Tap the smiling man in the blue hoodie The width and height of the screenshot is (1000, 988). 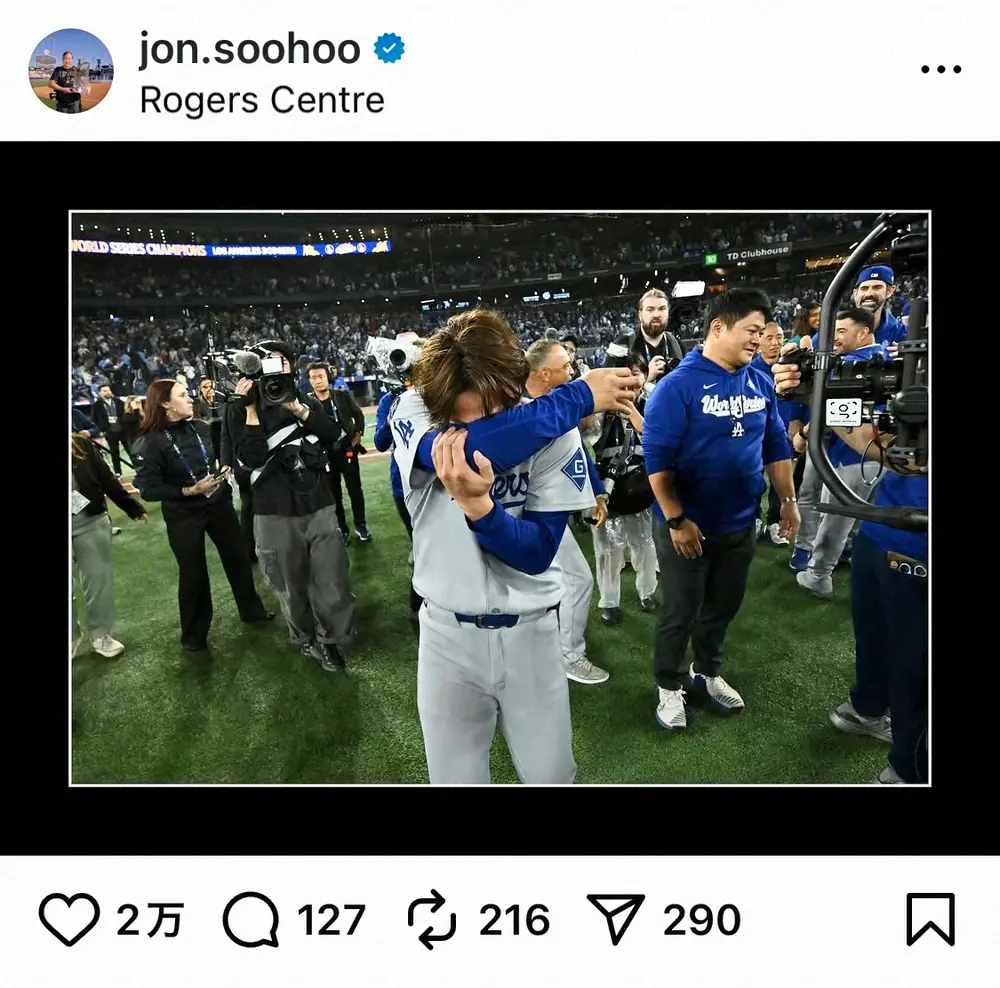[718, 450]
